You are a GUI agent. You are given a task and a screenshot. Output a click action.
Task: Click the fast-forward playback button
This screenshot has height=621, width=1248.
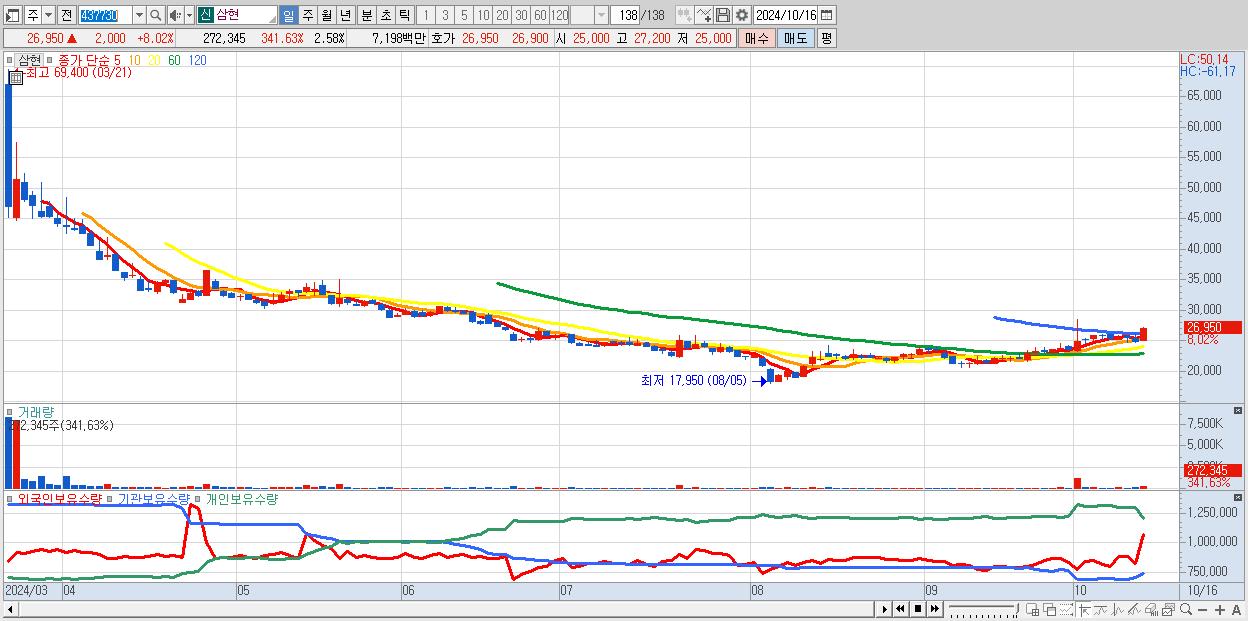coord(934,608)
